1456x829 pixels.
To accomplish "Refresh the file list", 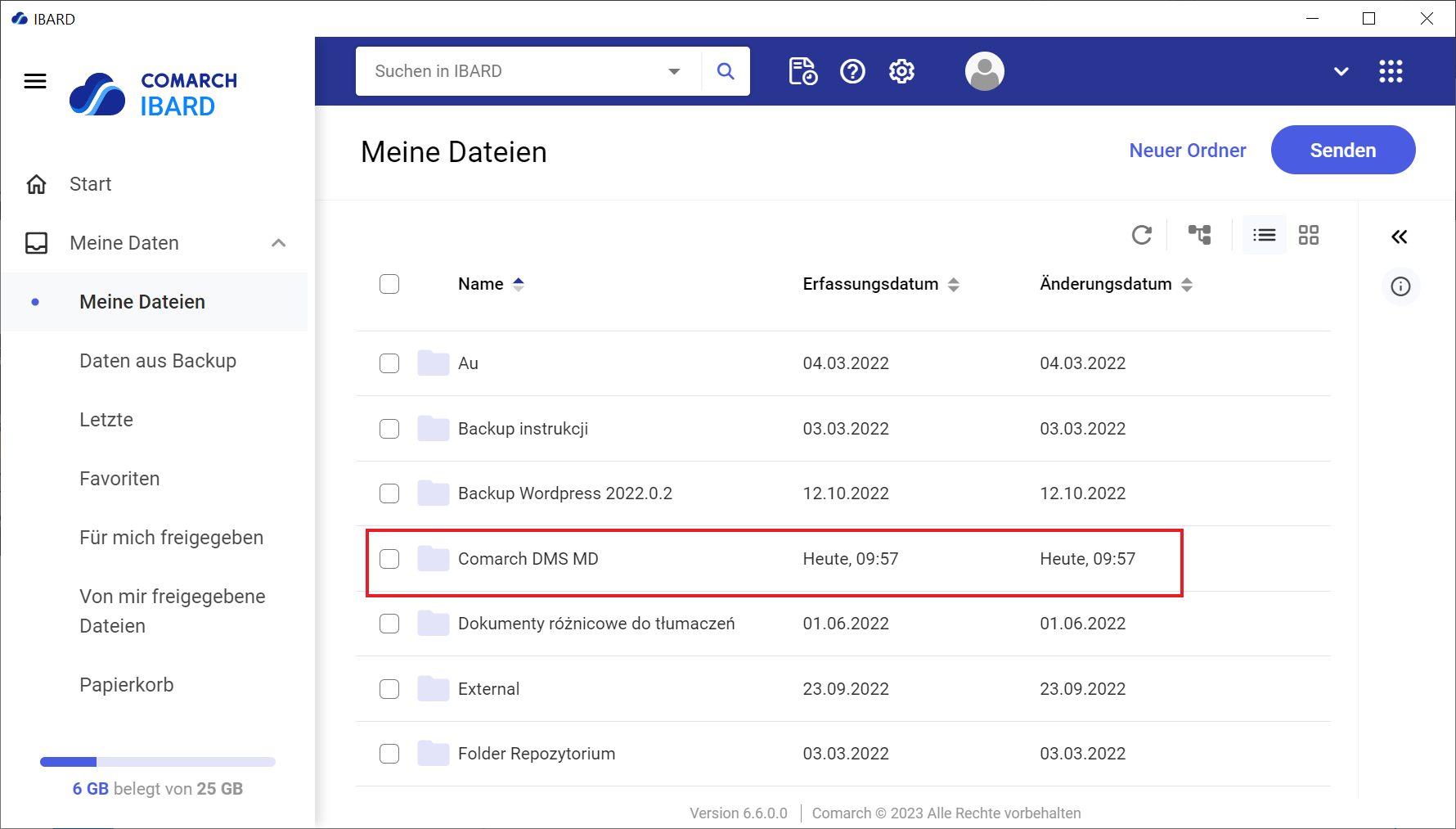I will [x=1142, y=236].
